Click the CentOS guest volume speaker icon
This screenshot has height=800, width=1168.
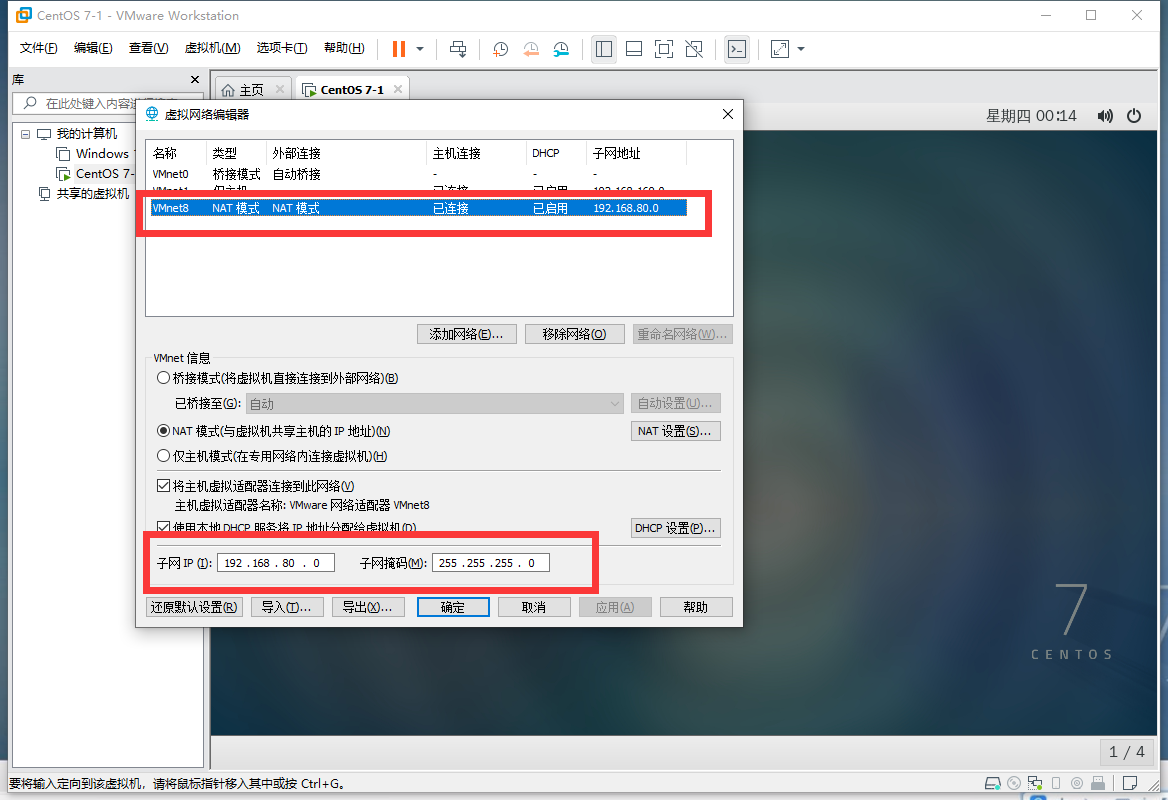[x=1105, y=115]
